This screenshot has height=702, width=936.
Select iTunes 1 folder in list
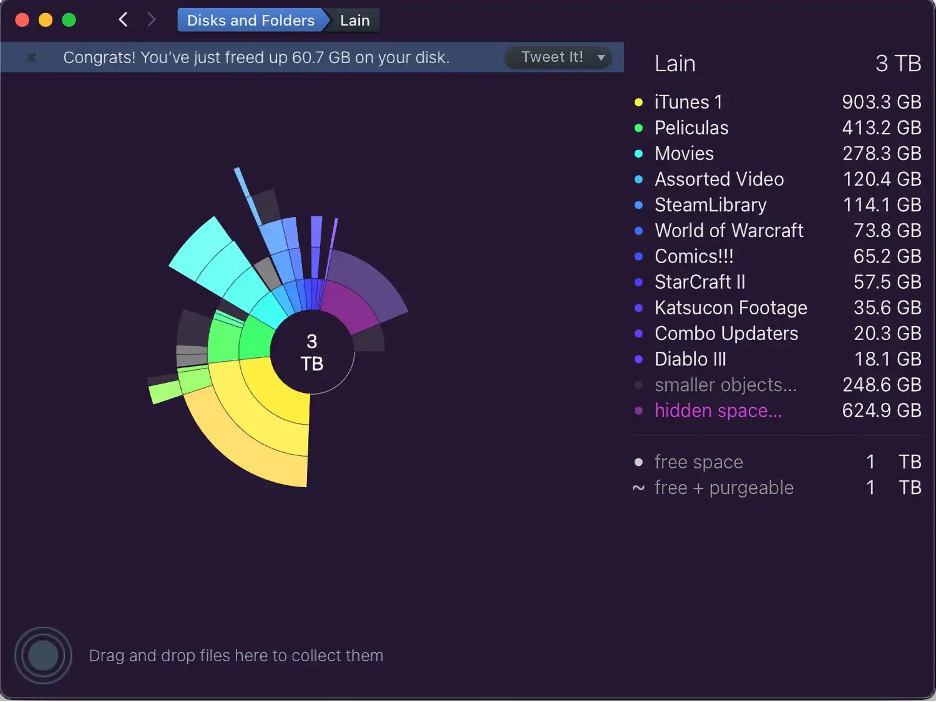pos(688,102)
